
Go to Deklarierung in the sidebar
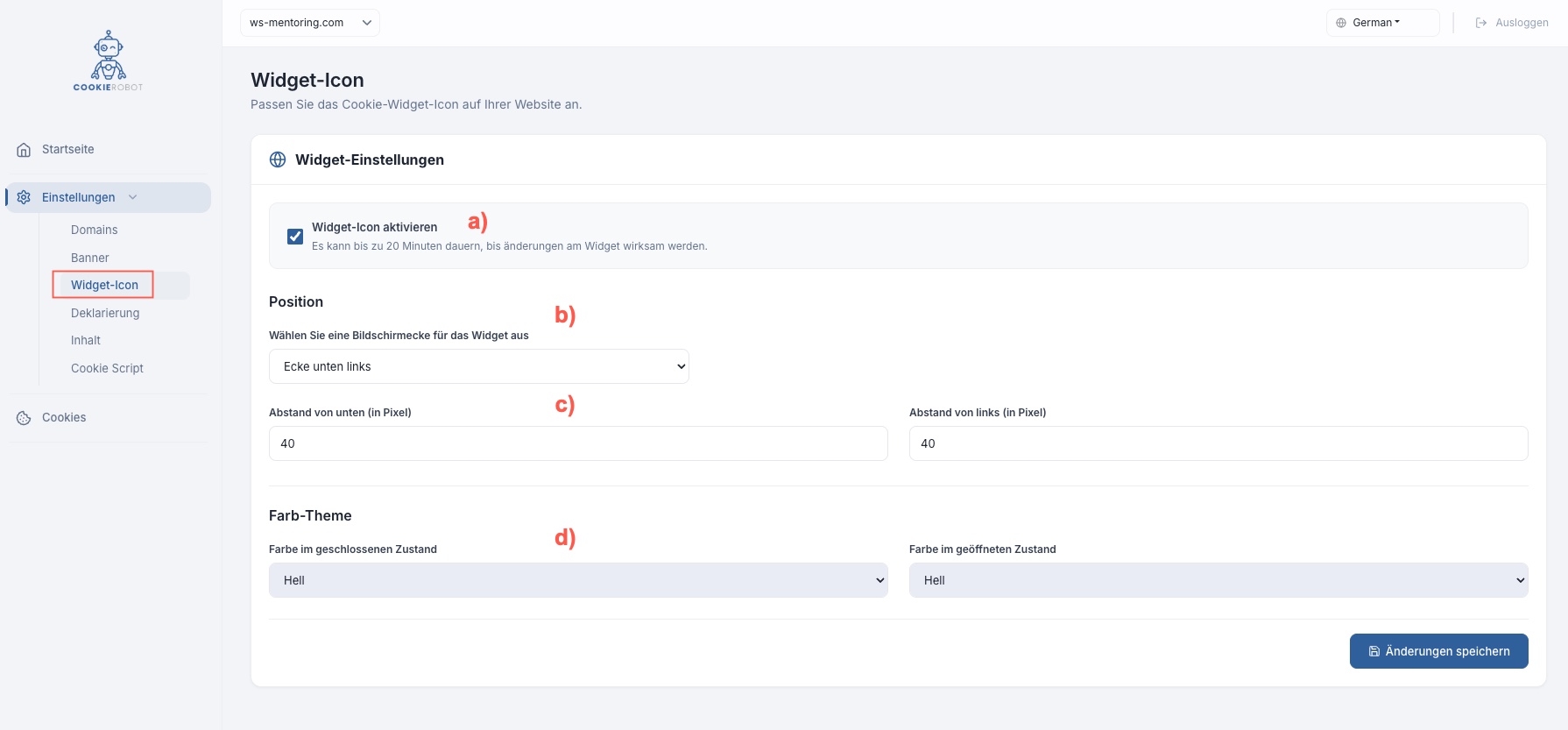point(105,313)
